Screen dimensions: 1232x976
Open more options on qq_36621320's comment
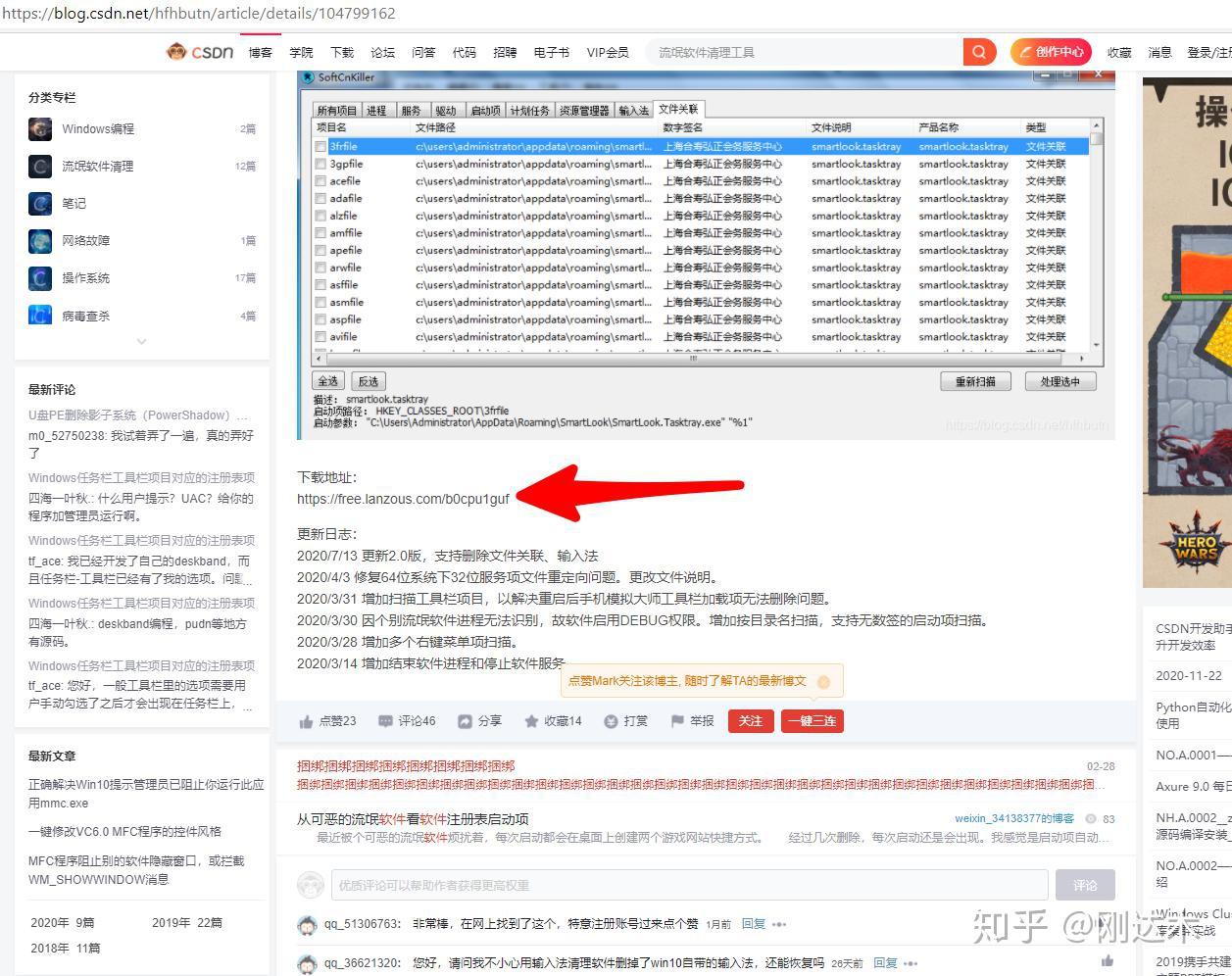coord(912,963)
